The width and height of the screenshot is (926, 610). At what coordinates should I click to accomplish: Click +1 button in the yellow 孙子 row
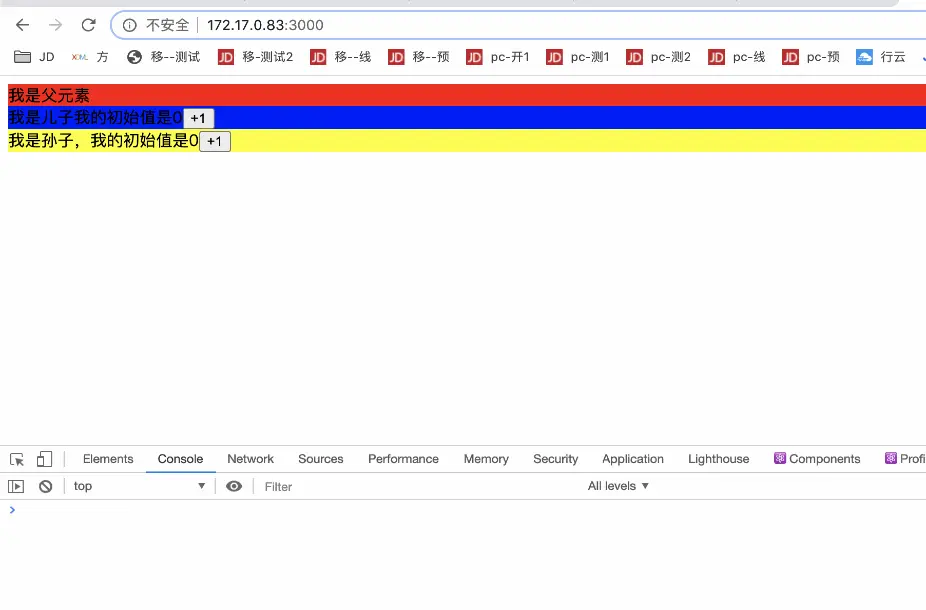click(215, 141)
